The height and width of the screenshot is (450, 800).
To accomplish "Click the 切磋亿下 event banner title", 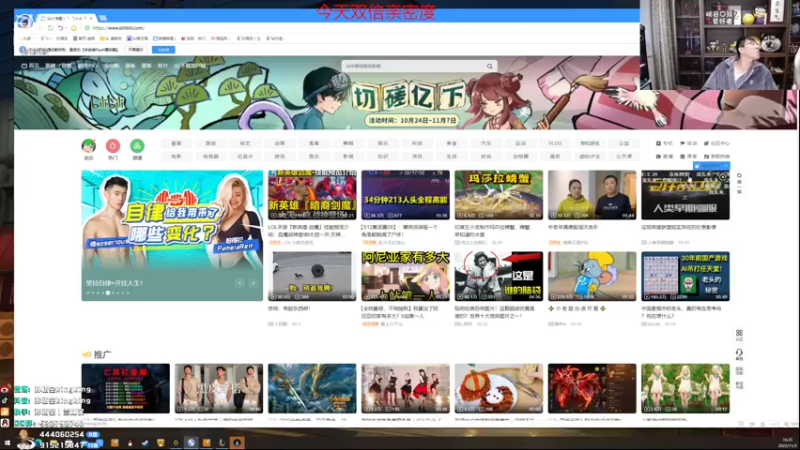I will pyautogui.click(x=409, y=97).
